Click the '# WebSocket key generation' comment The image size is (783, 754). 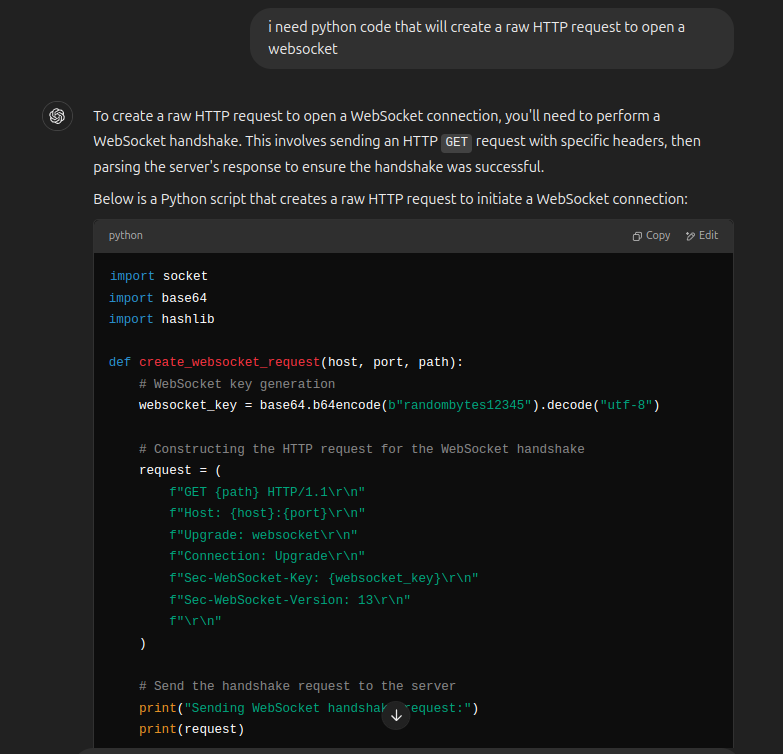pos(237,384)
